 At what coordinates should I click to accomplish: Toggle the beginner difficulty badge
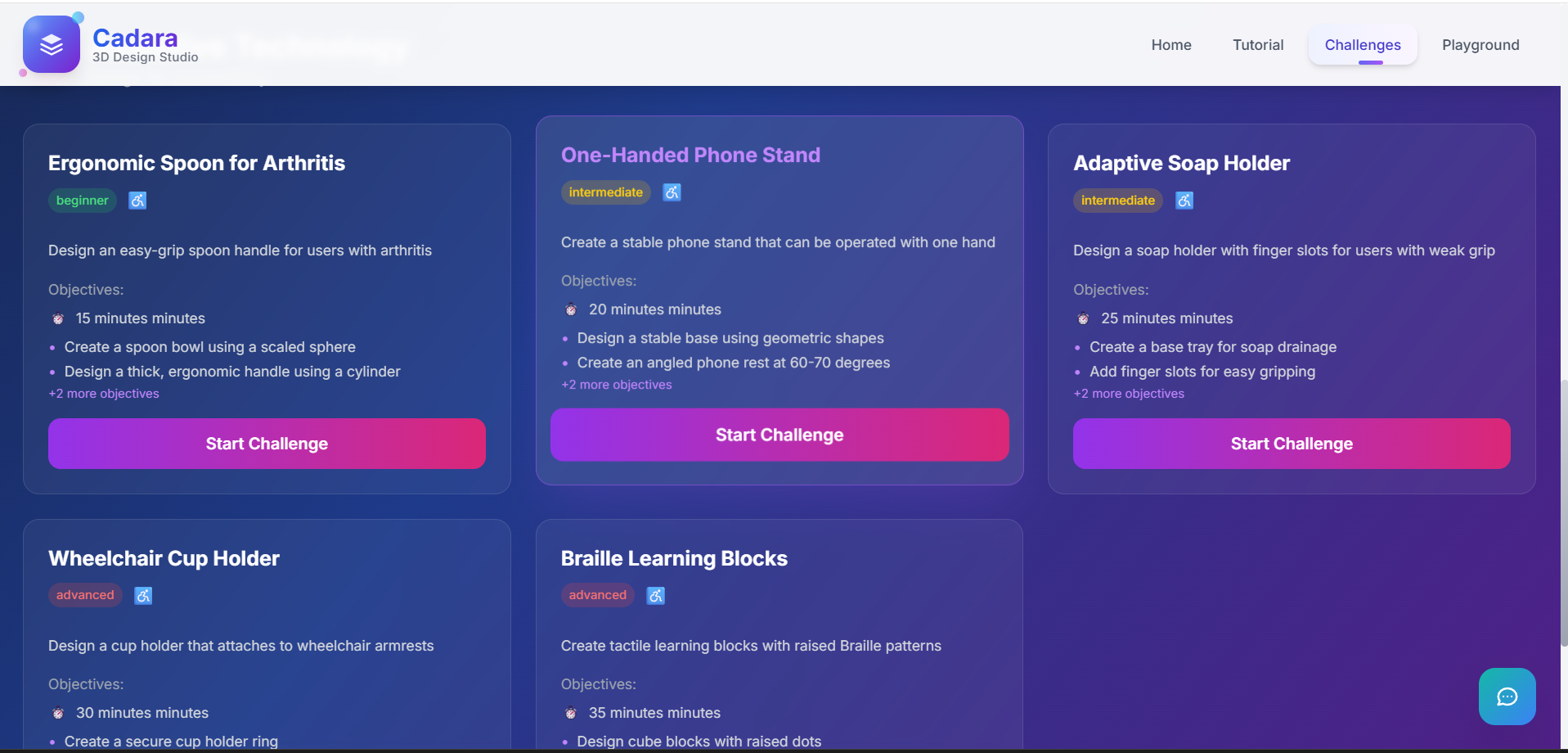[x=82, y=201]
